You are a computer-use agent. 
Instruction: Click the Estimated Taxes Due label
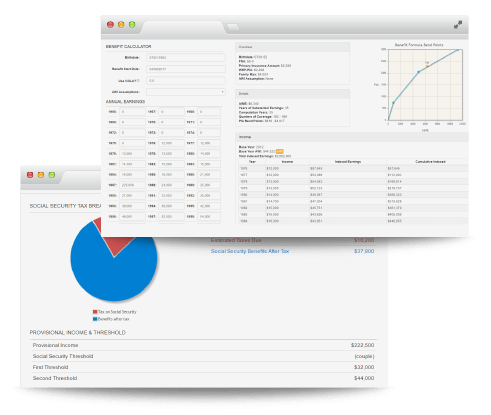pyautogui.click(x=236, y=240)
